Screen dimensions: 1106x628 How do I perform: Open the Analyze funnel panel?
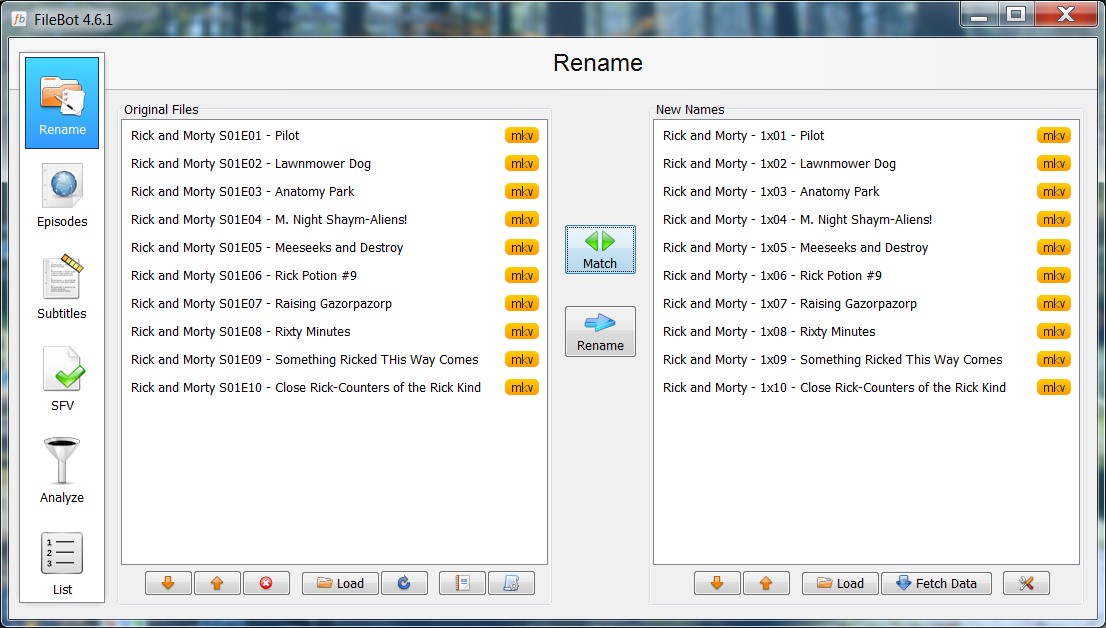[62, 471]
